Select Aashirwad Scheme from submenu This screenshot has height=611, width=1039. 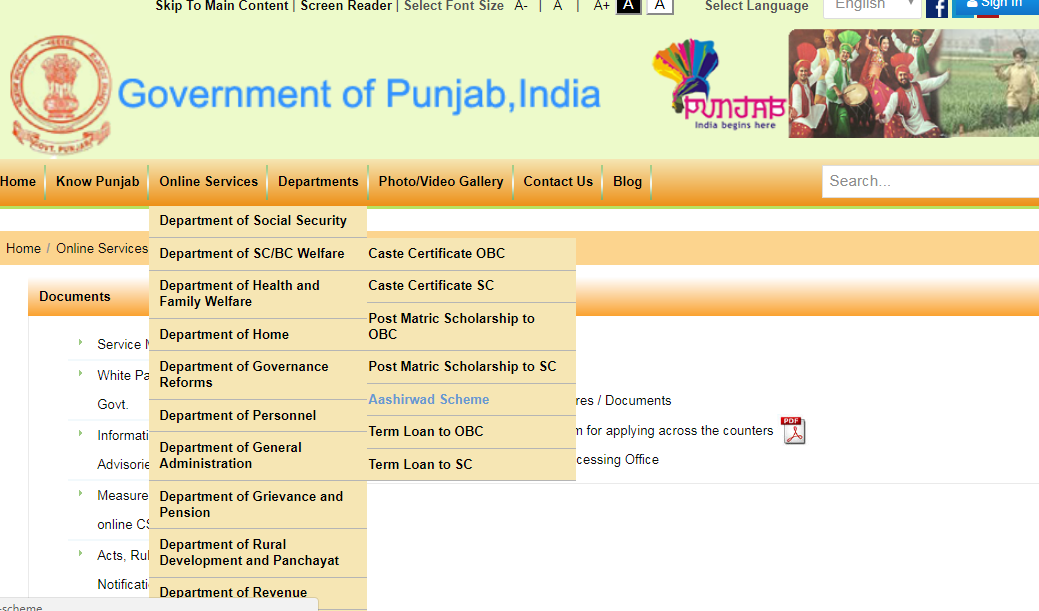pos(429,399)
